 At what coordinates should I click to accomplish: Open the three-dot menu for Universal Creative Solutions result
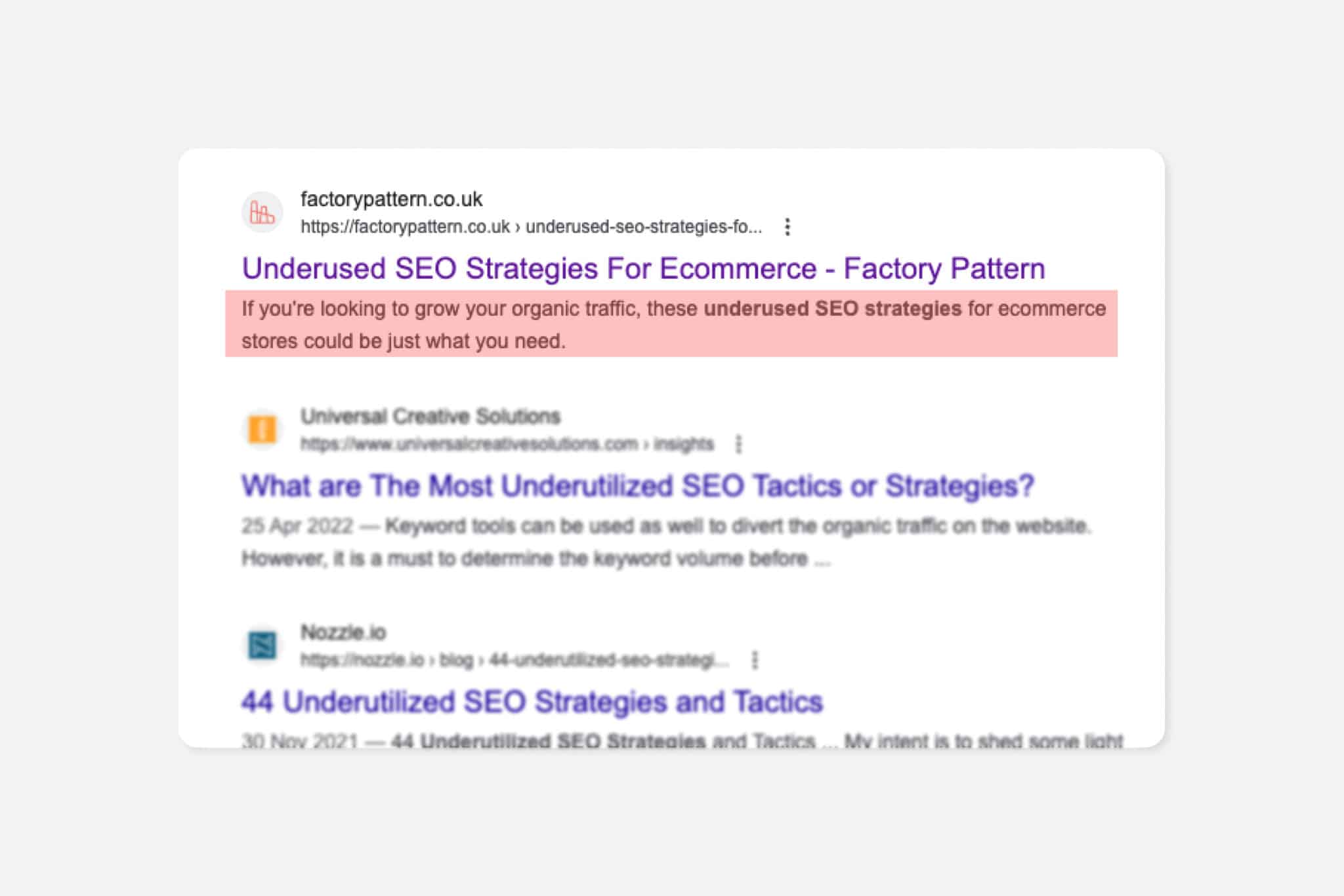[739, 444]
